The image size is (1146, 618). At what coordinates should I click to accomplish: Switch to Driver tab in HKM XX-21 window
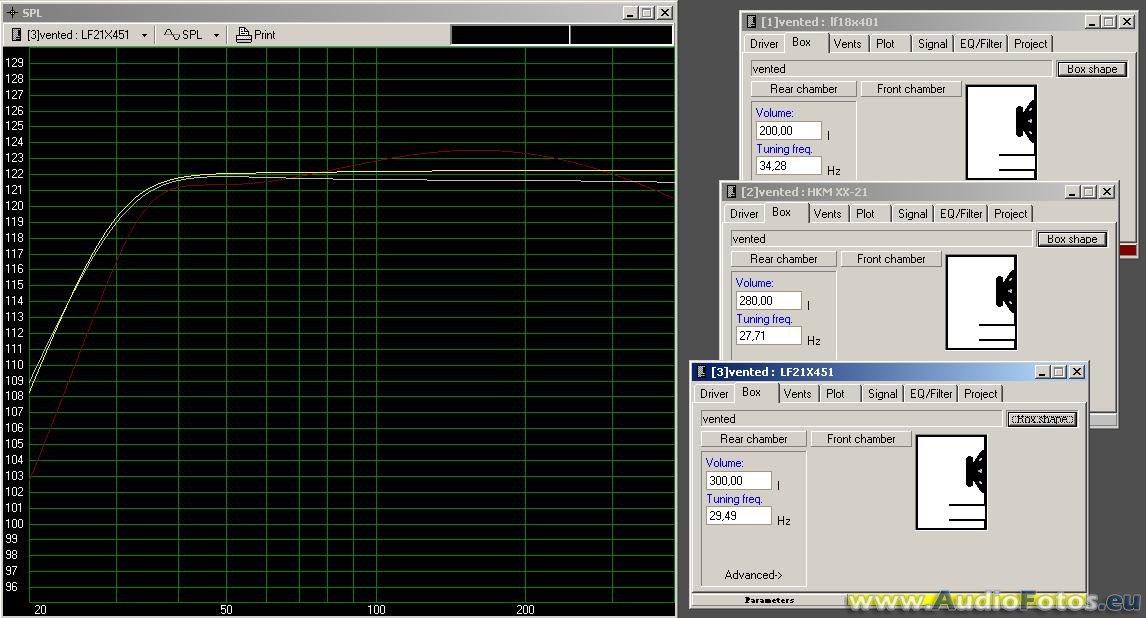coord(744,214)
